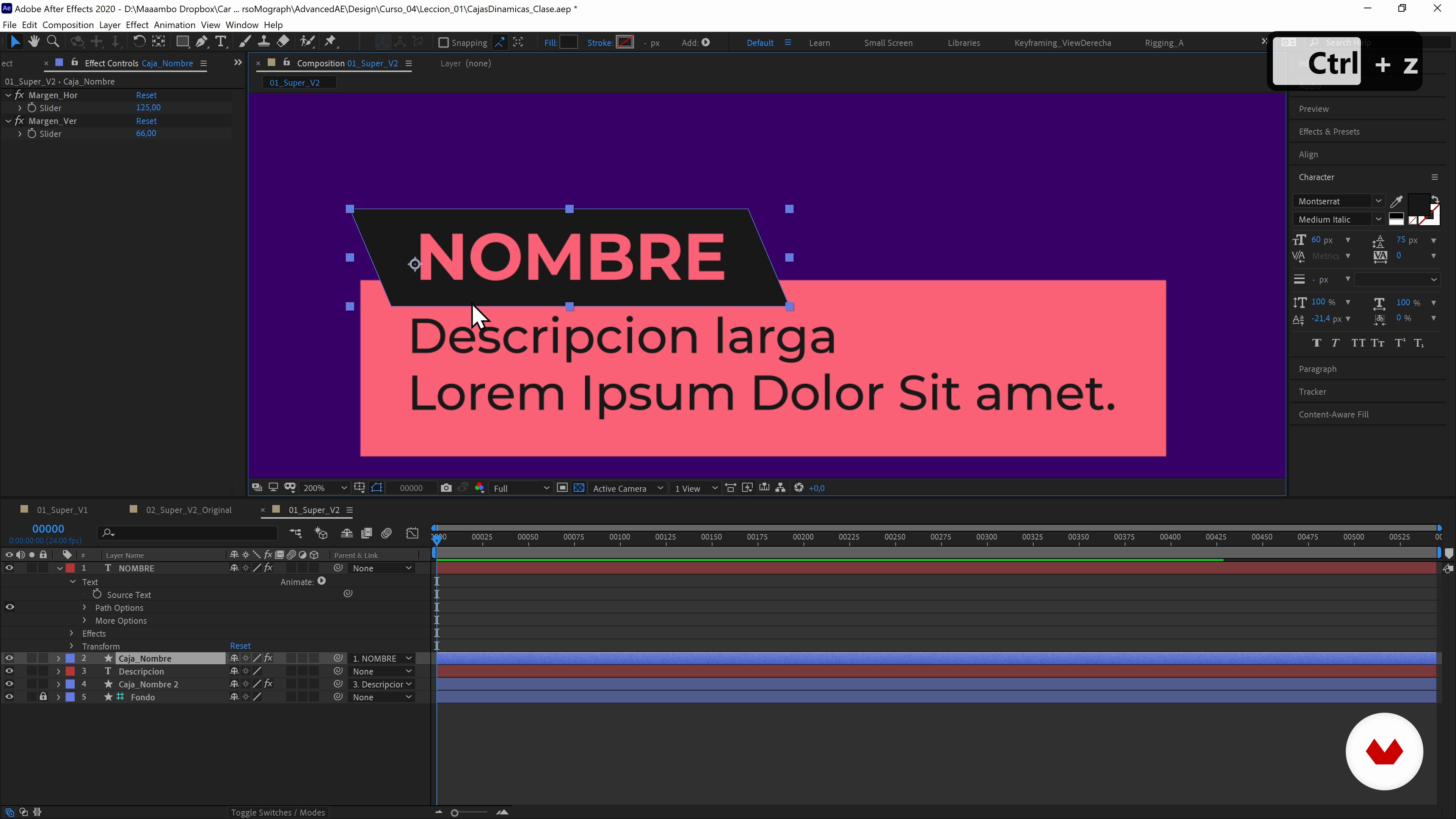The image size is (1456, 819).
Task: Unlock the Fondo layer lock
Action: [x=43, y=697]
